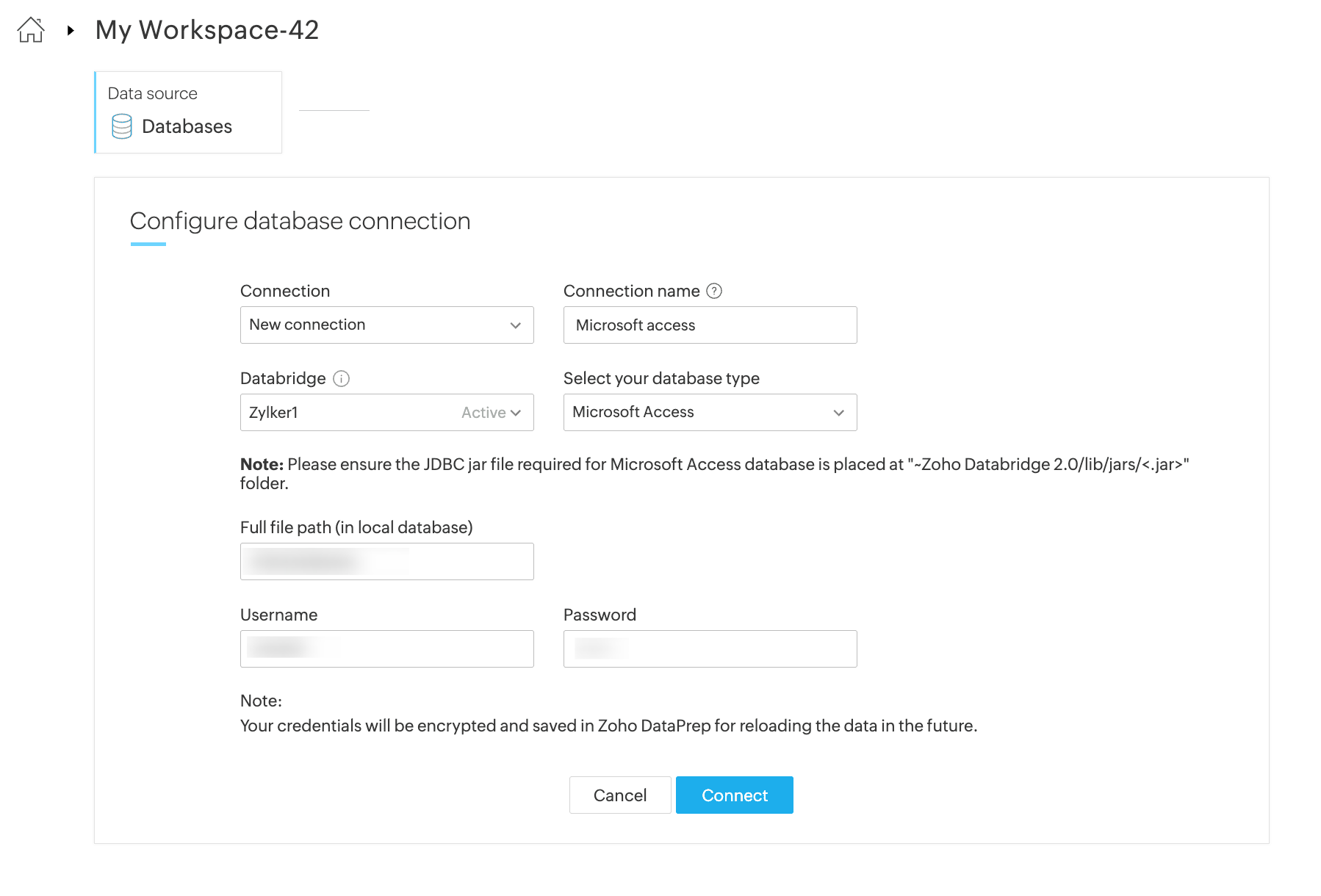Select the Databases data source tab
The height and width of the screenshot is (896, 1321).
point(188,112)
